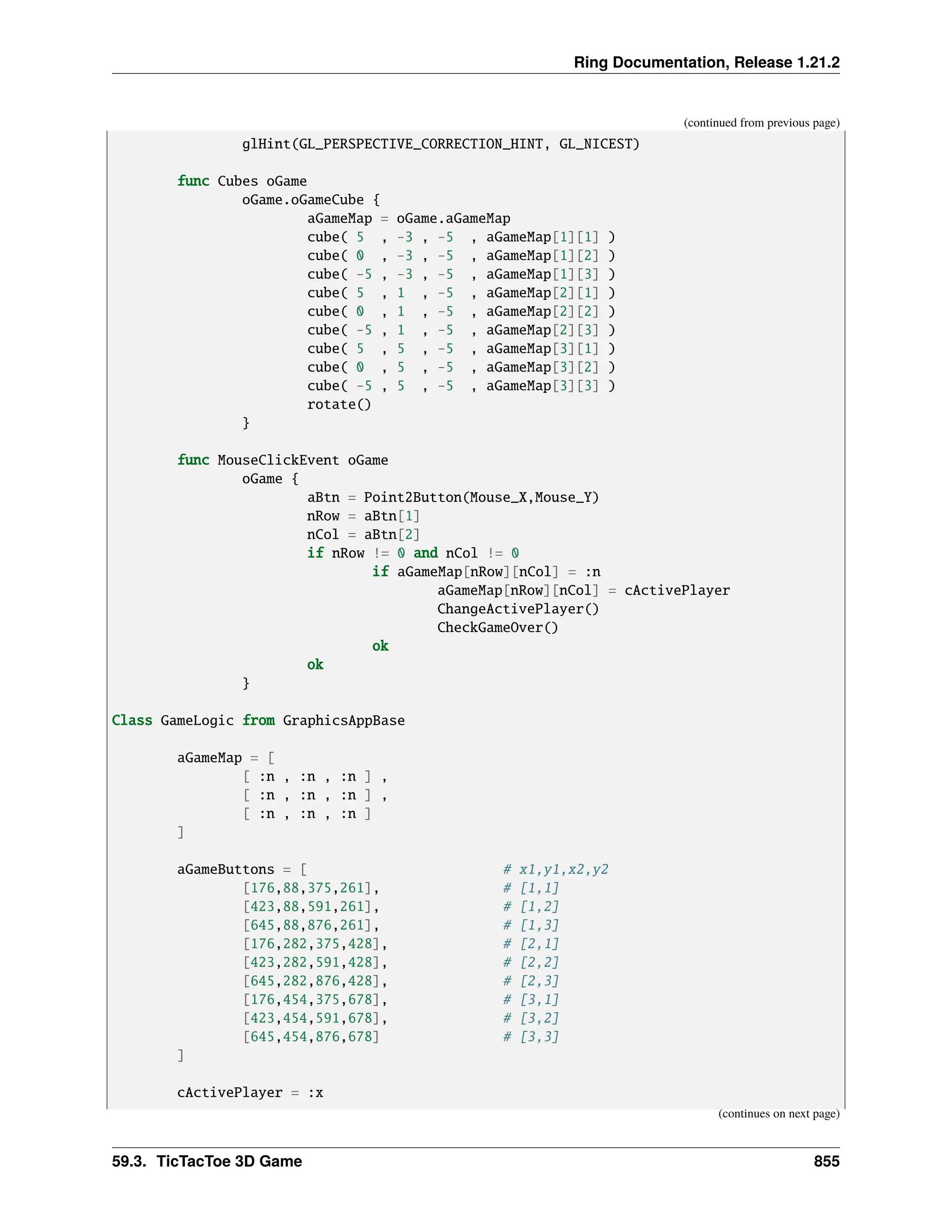Click the cube line using aGameMap[3][3]
The image size is (952, 1232).
[x=461, y=386]
